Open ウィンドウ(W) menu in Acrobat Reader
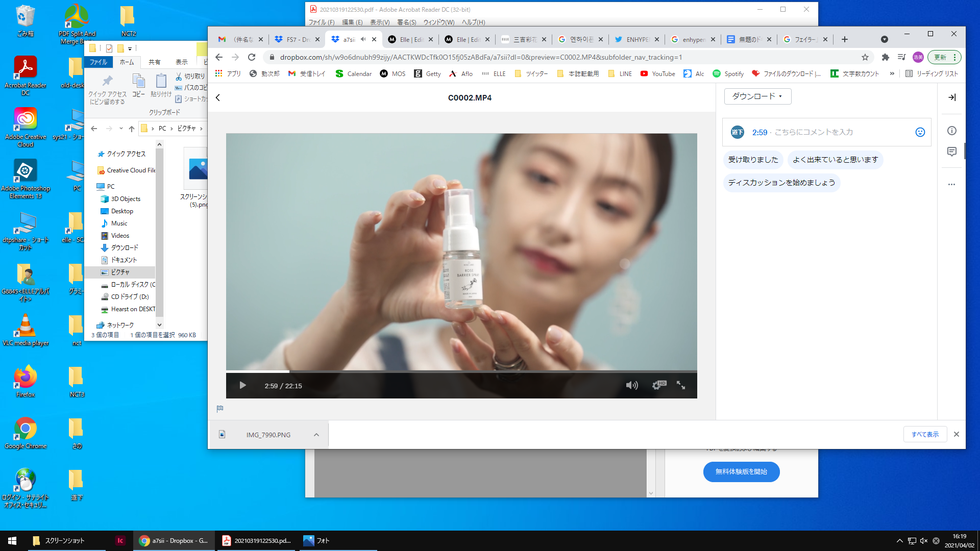 pos(439,22)
